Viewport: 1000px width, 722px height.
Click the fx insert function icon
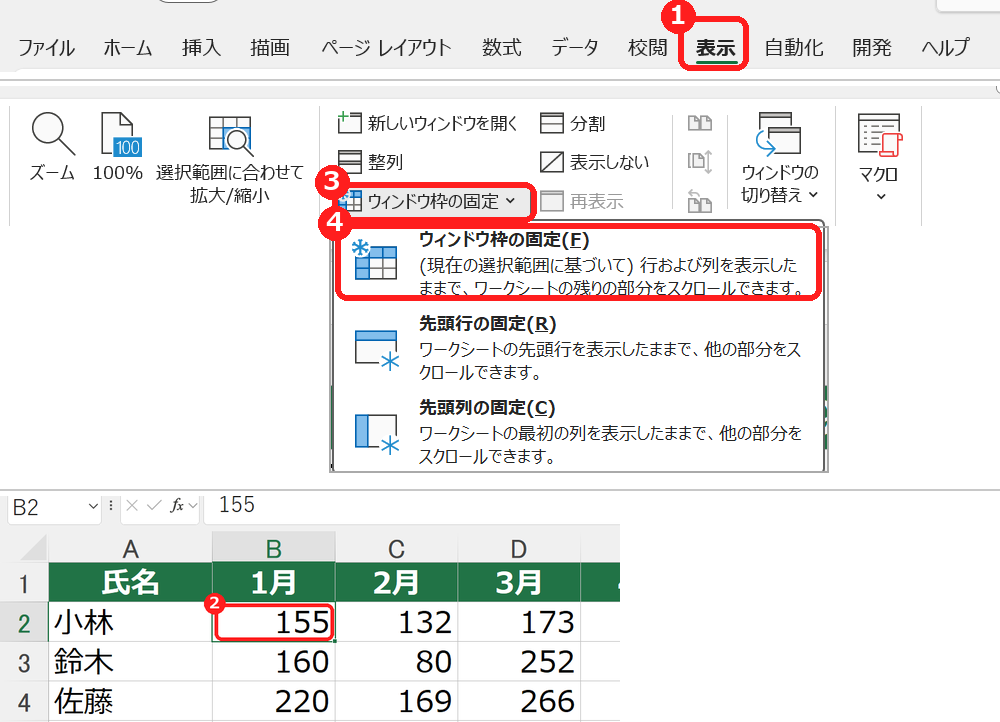[x=177, y=506]
